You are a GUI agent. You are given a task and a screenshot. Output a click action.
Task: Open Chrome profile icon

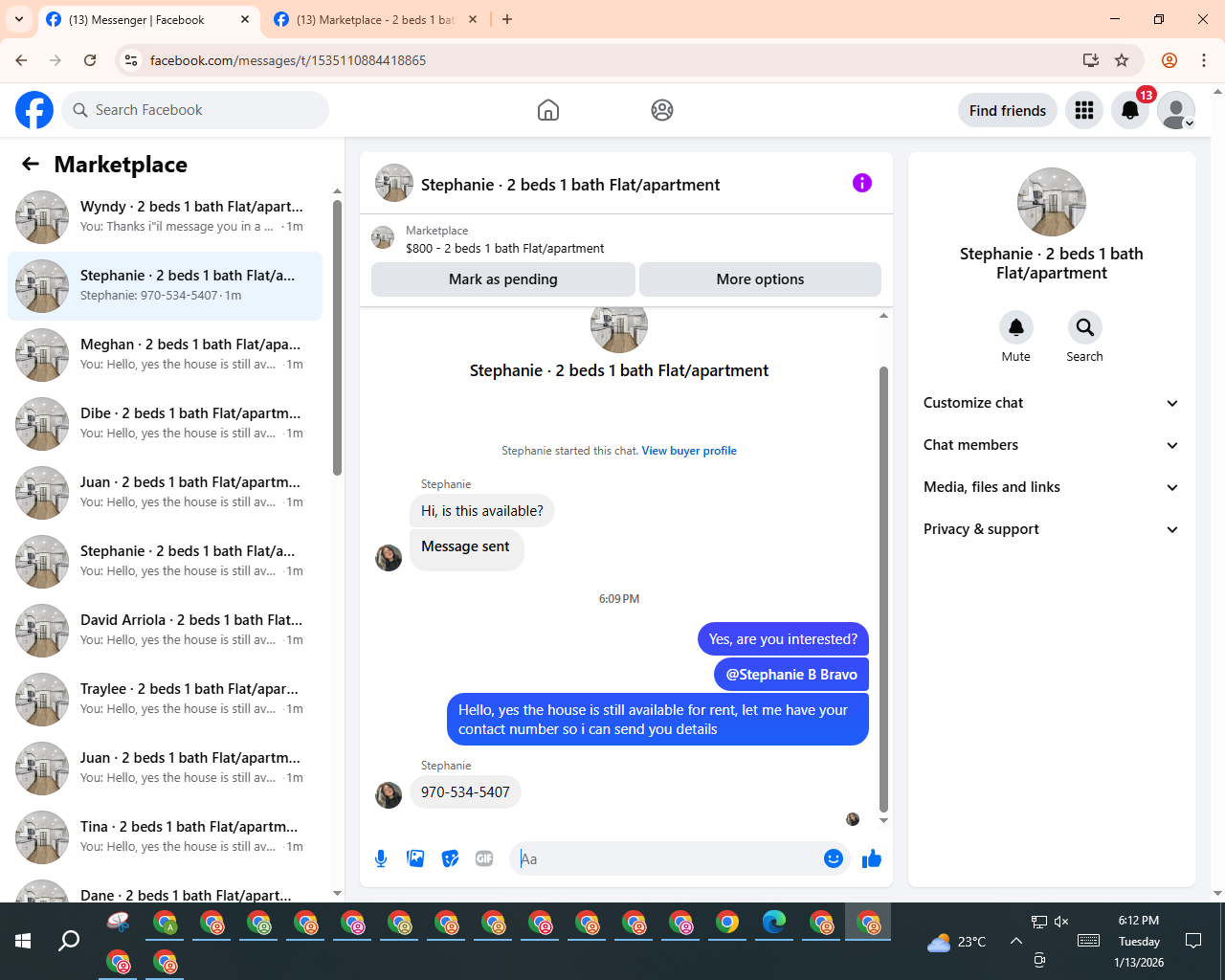(1169, 60)
